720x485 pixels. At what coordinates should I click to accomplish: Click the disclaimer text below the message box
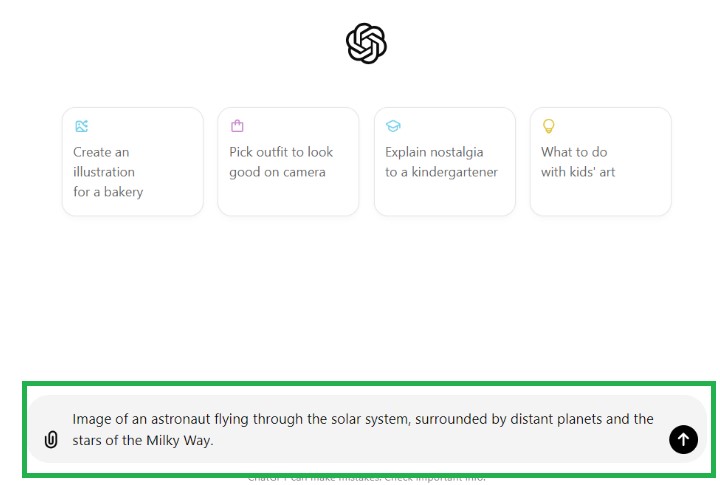tap(366, 478)
